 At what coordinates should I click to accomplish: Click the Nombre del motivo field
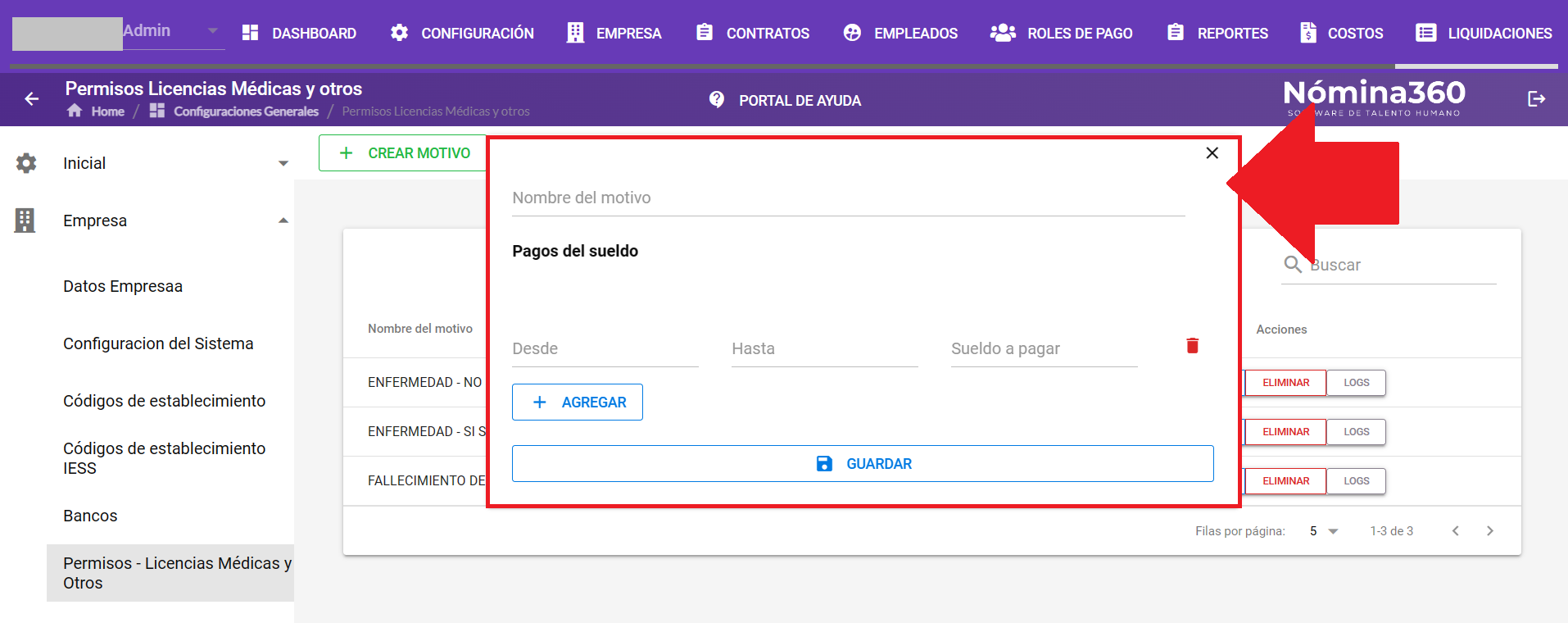[x=849, y=198]
